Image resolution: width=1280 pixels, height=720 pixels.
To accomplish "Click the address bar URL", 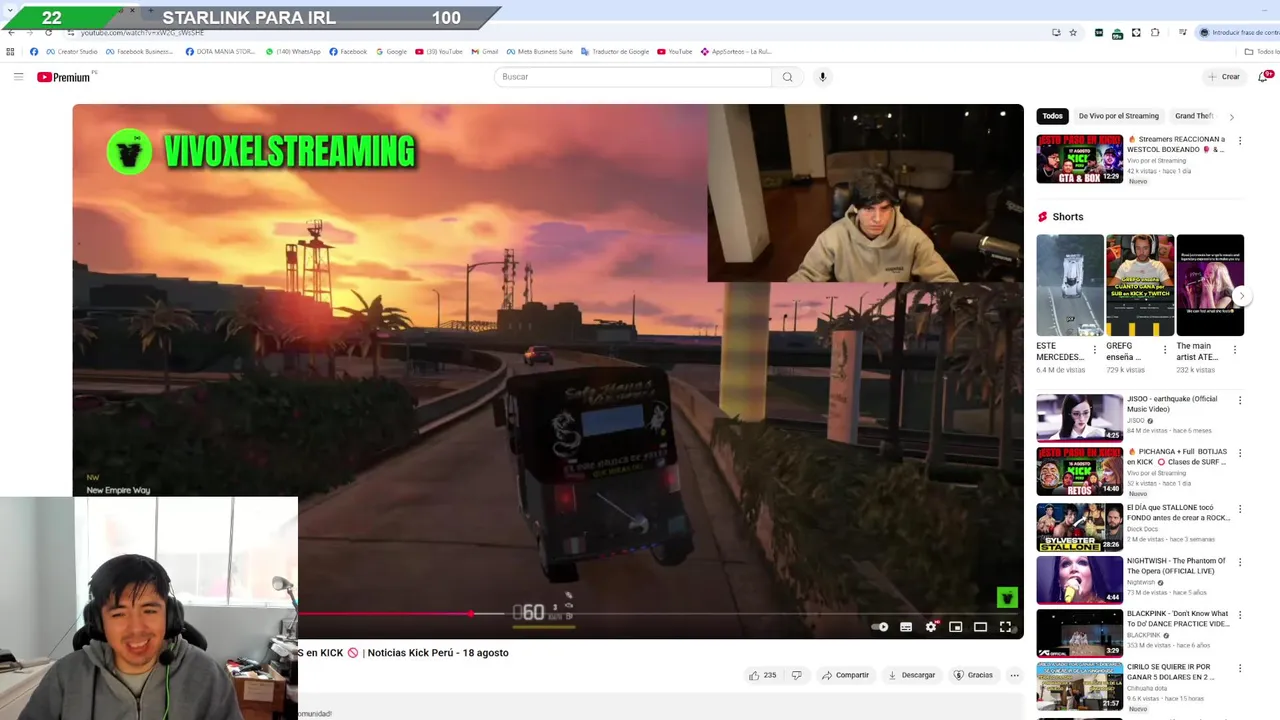I will [142, 32].
